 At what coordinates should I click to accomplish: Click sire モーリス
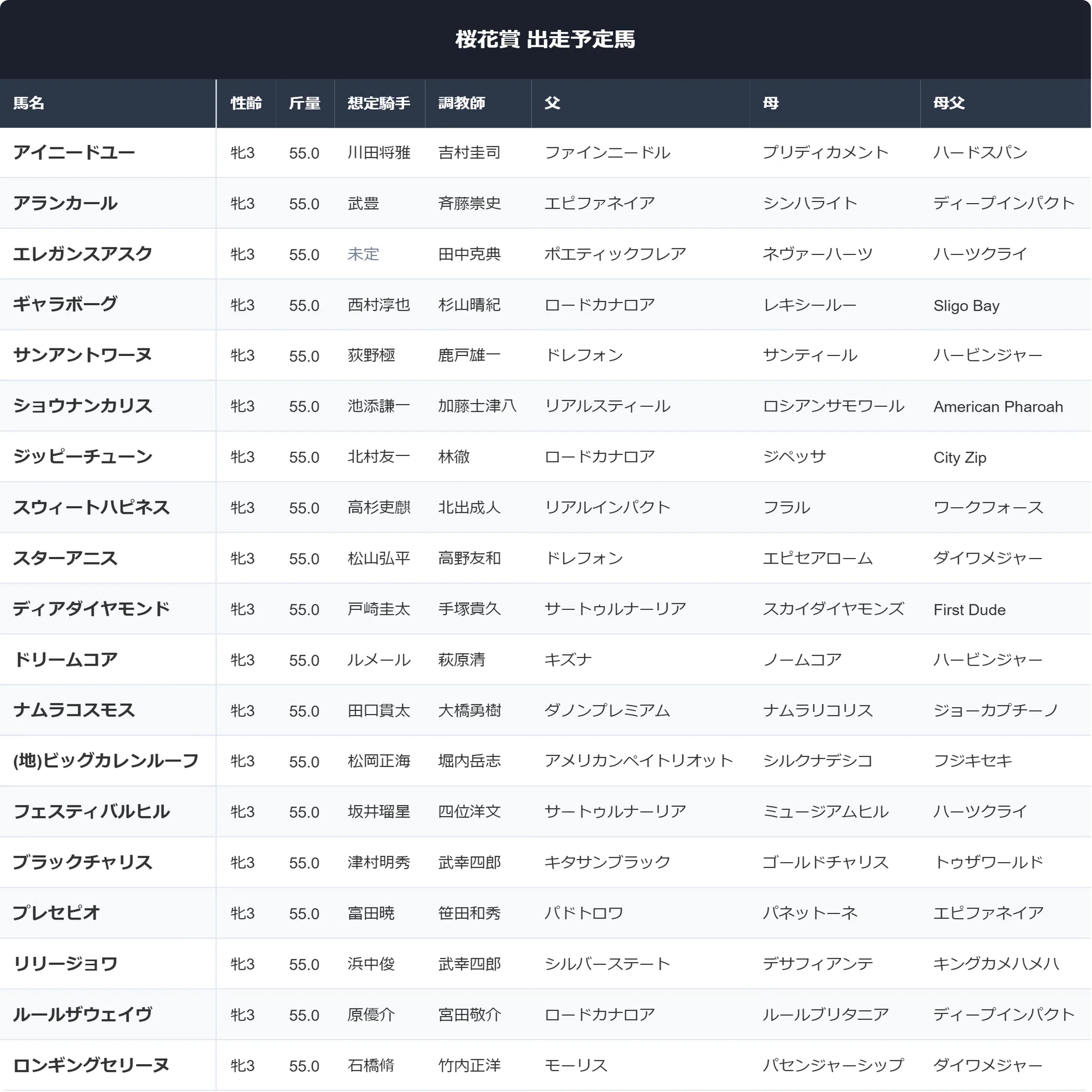coord(576,1065)
